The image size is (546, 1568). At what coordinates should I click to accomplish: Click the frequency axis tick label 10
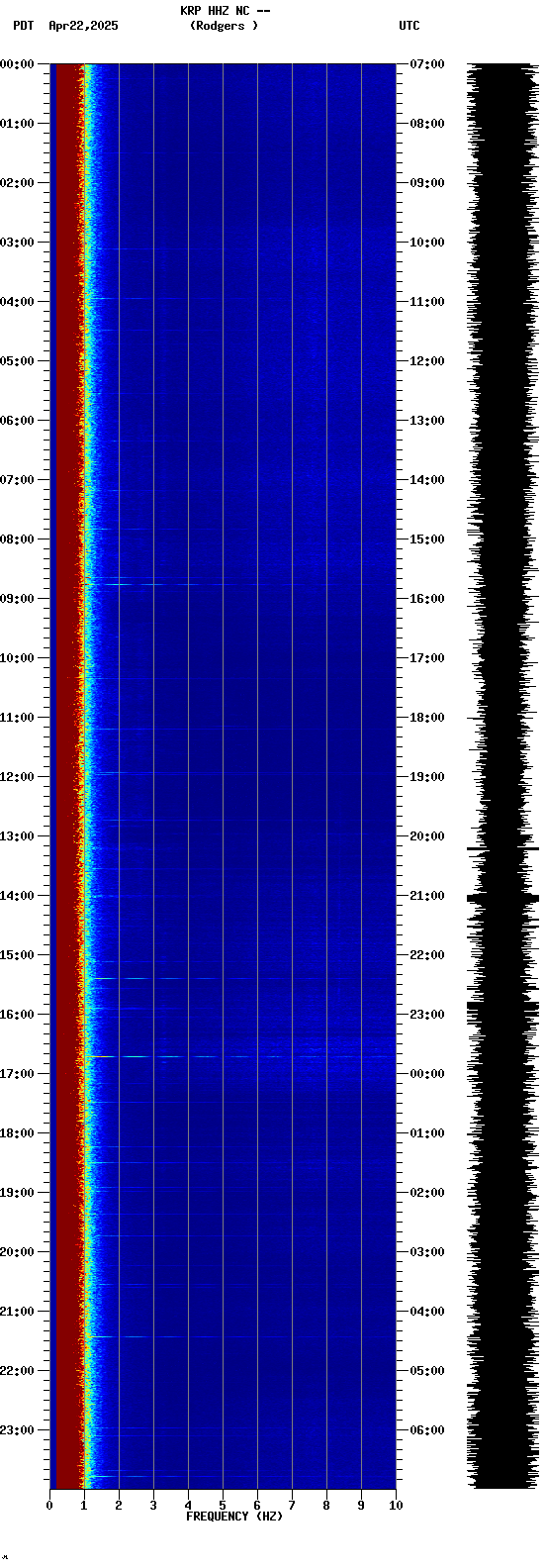[396, 1506]
